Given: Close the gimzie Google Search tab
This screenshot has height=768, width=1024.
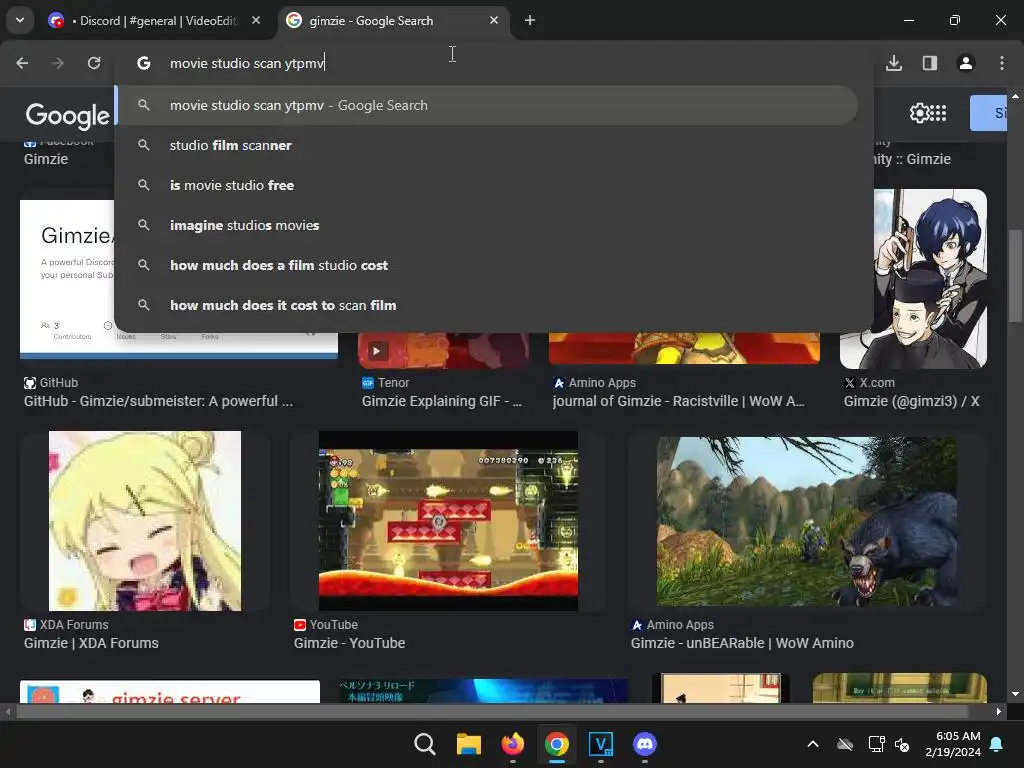Looking at the screenshot, I should 494,20.
